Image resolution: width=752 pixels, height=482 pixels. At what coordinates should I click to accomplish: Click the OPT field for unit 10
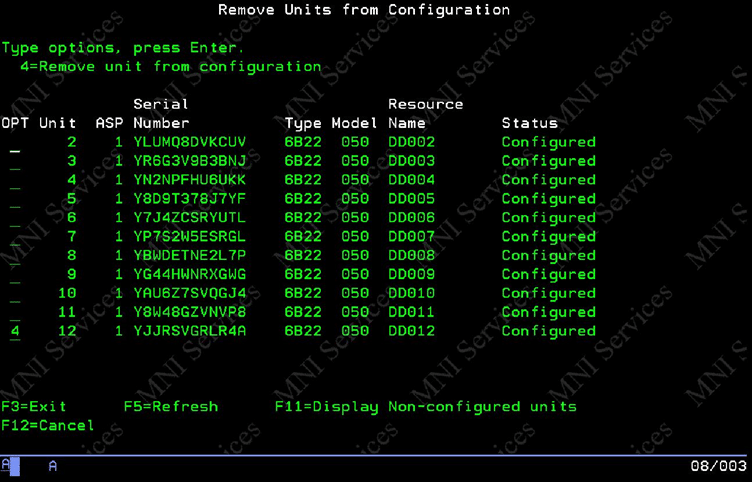click(14, 294)
